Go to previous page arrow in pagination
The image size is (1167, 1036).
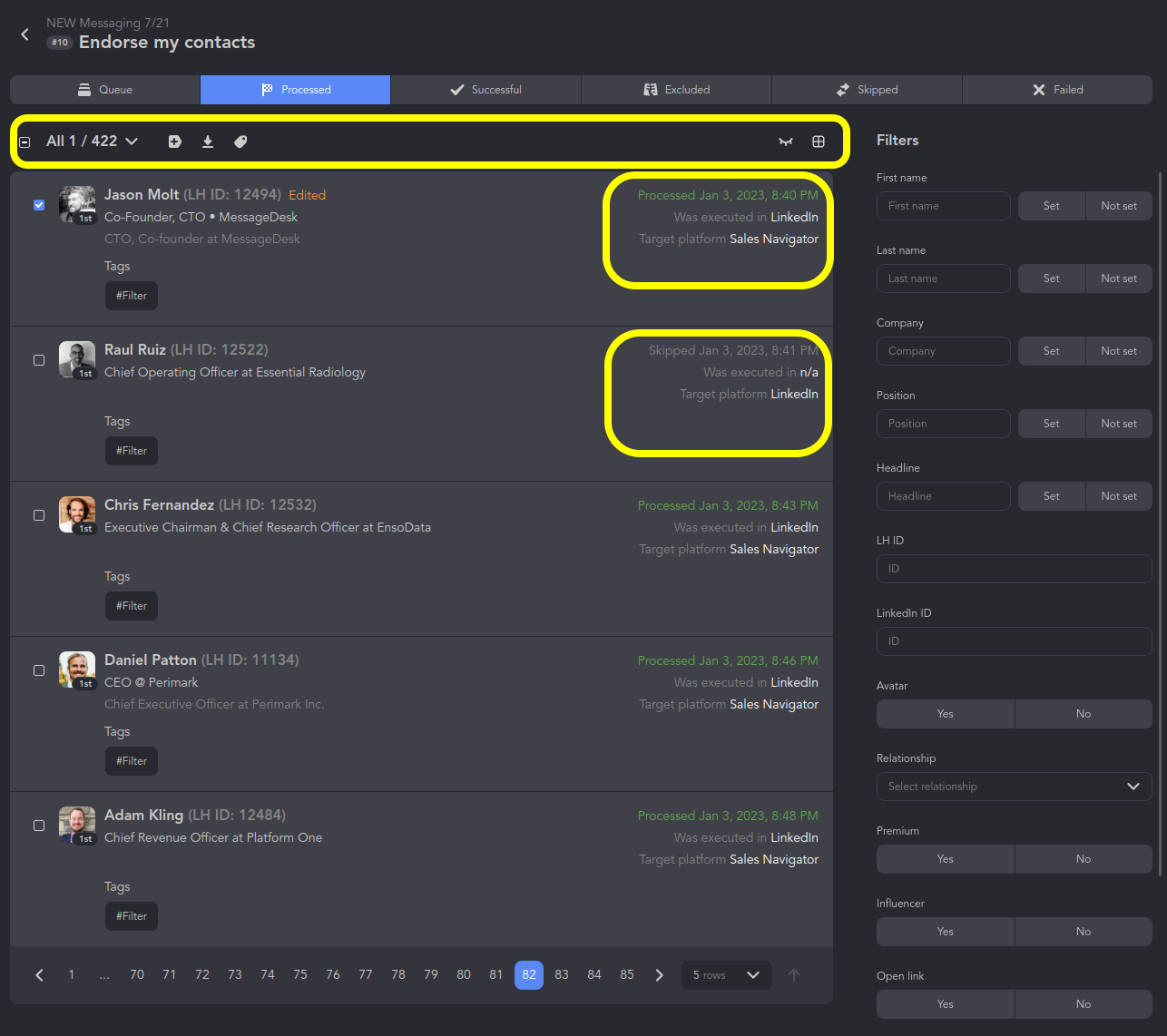[39, 975]
